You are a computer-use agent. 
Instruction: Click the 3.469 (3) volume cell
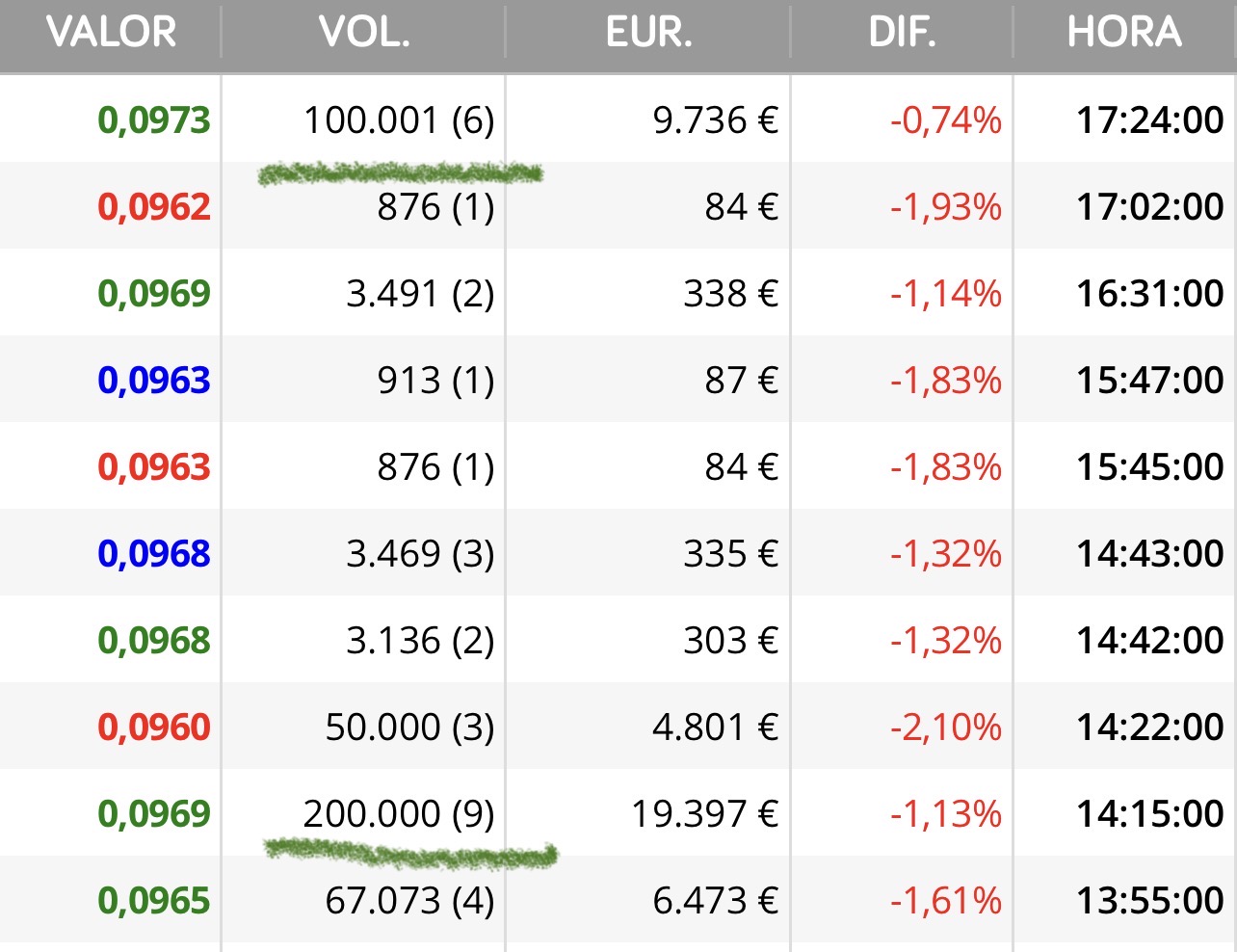[420, 554]
